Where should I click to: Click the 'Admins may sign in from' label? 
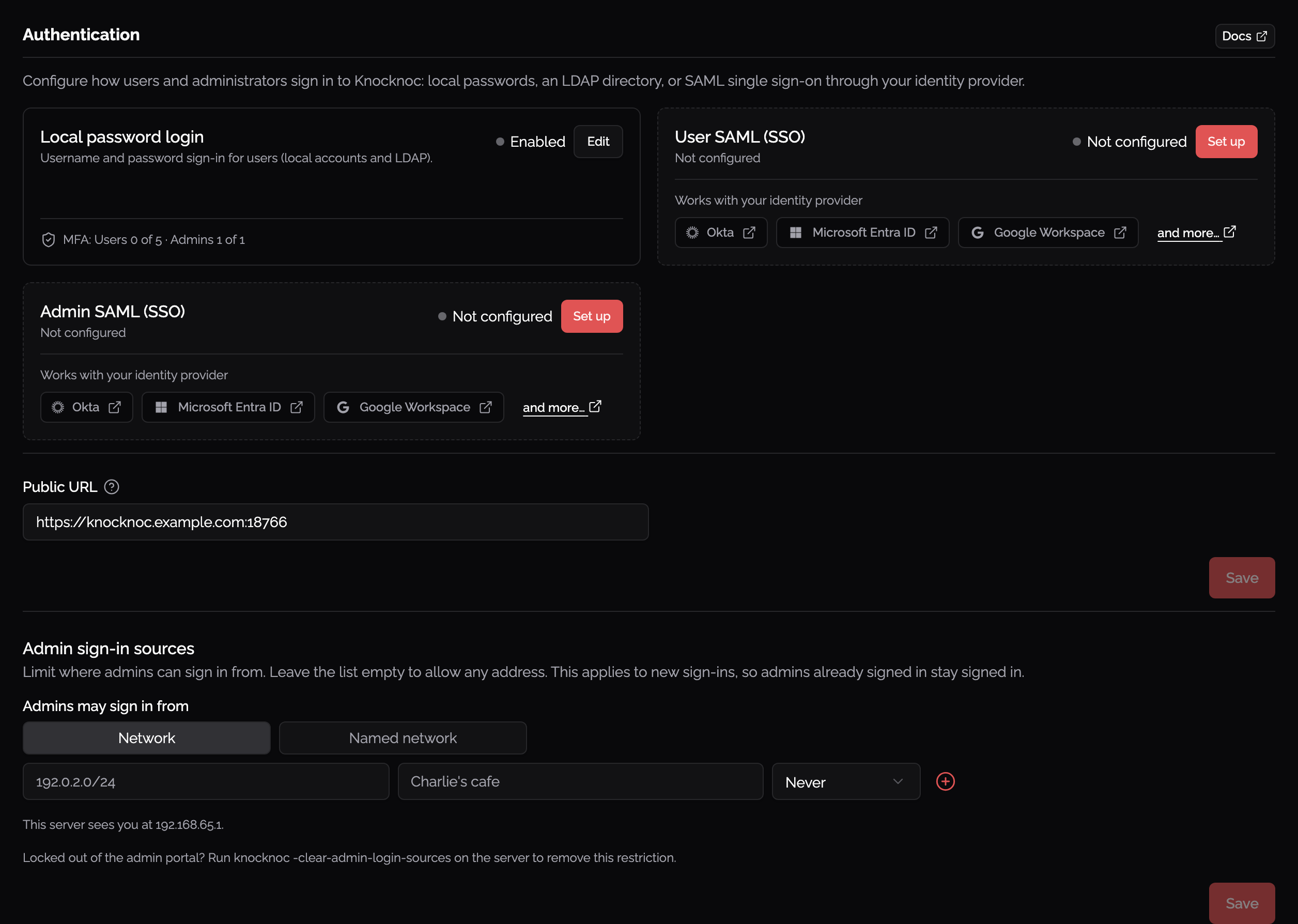coord(106,705)
